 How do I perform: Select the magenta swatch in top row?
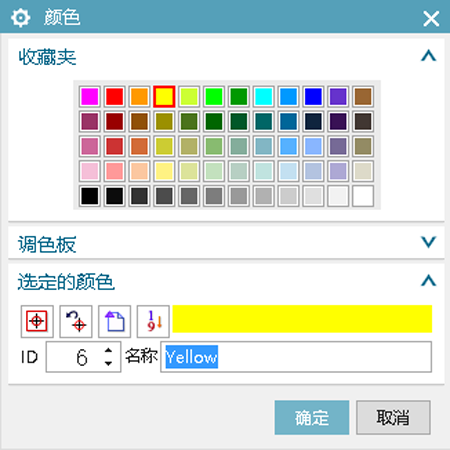(90, 97)
